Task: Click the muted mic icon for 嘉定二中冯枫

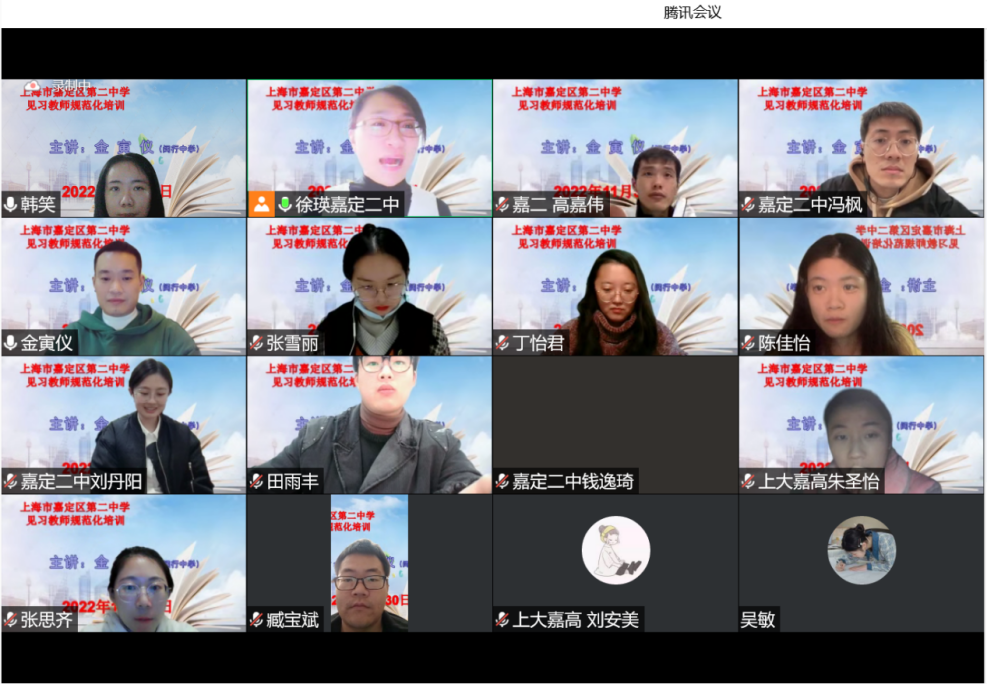Action: [x=748, y=205]
